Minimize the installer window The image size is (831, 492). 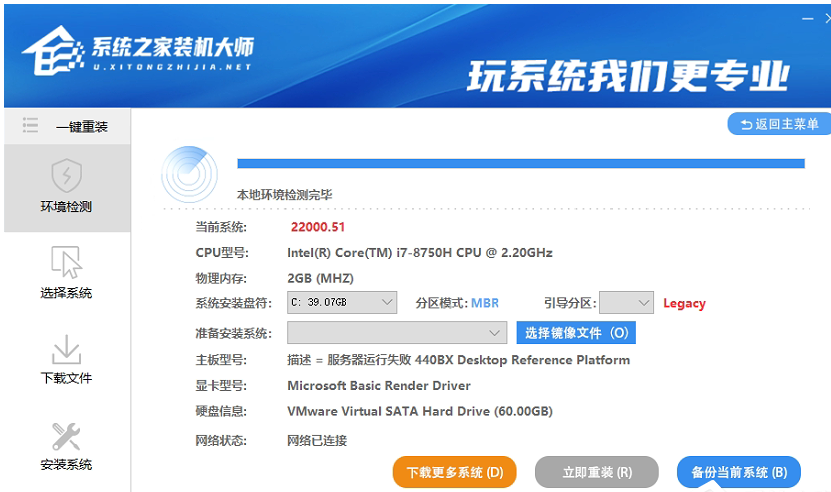pos(808,19)
